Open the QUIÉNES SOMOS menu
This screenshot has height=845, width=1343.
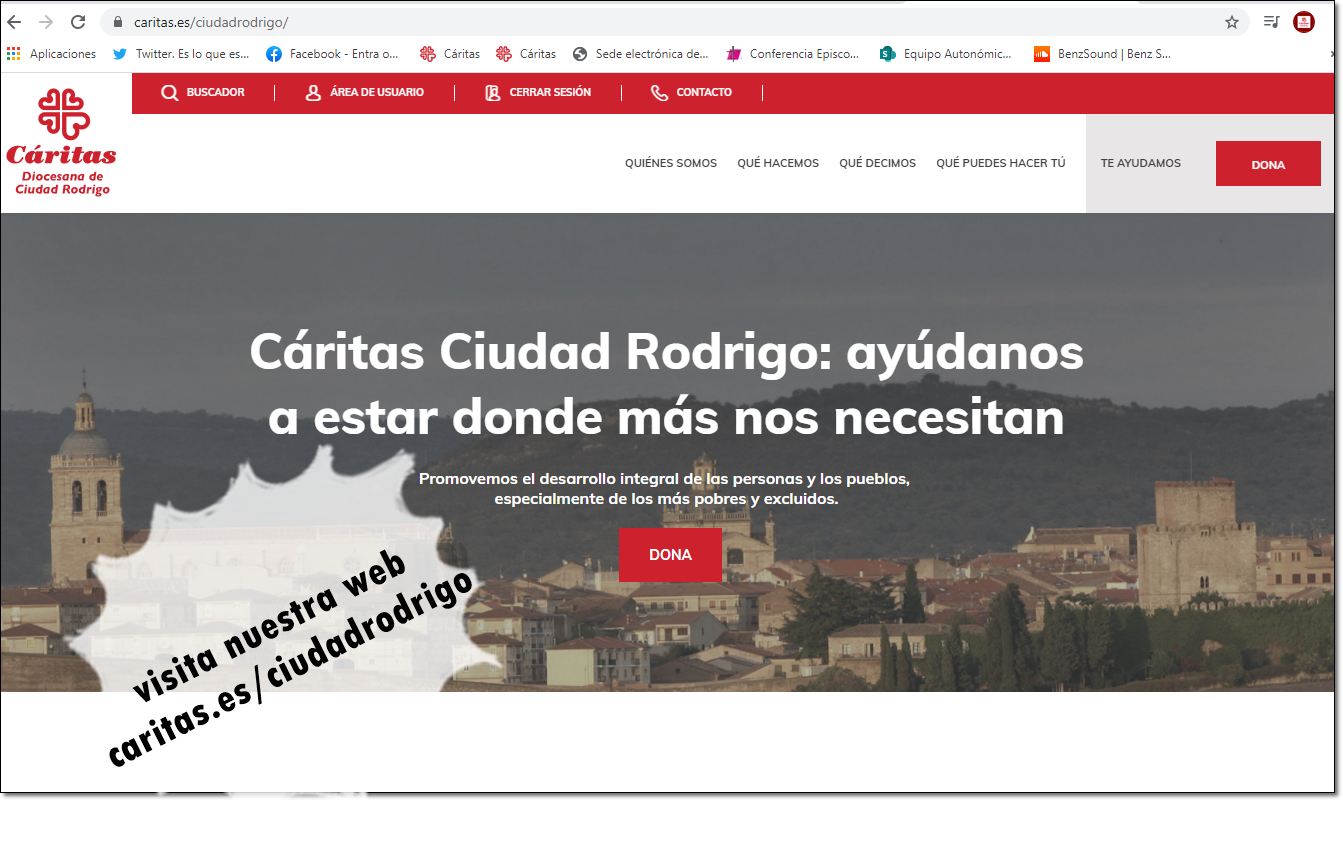point(671,163)
